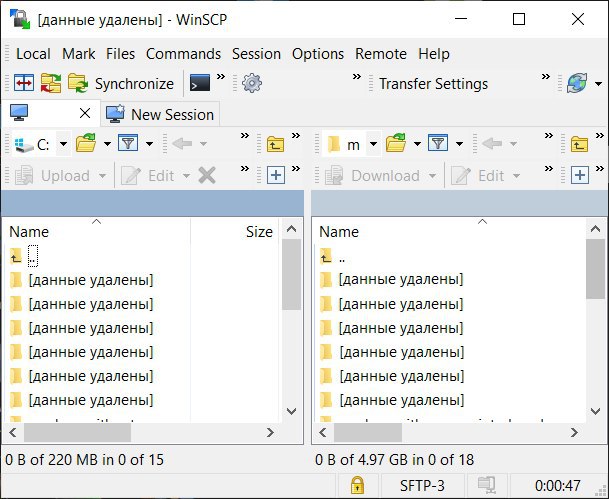Viewport: 609px width, 499px height.
Task: Click the remote panel plus icon
Action: pos(579,176)
